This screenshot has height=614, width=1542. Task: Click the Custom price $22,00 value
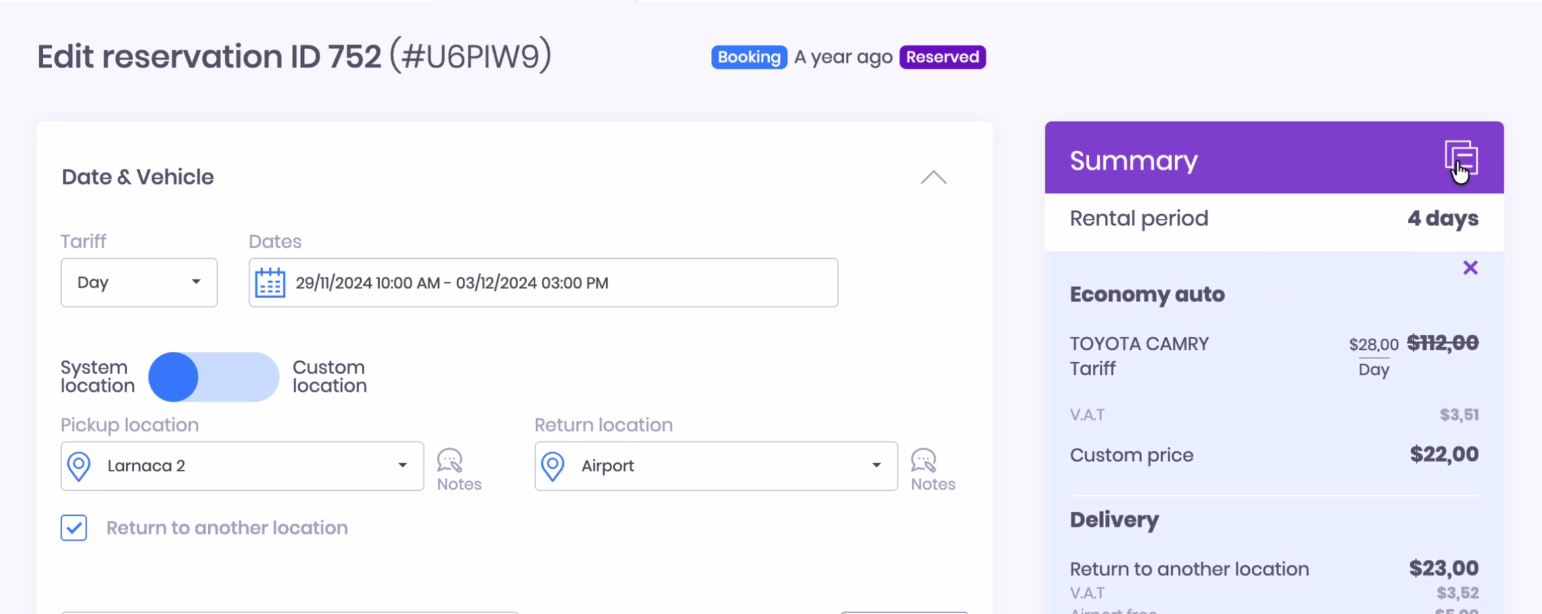[1444, 455]
